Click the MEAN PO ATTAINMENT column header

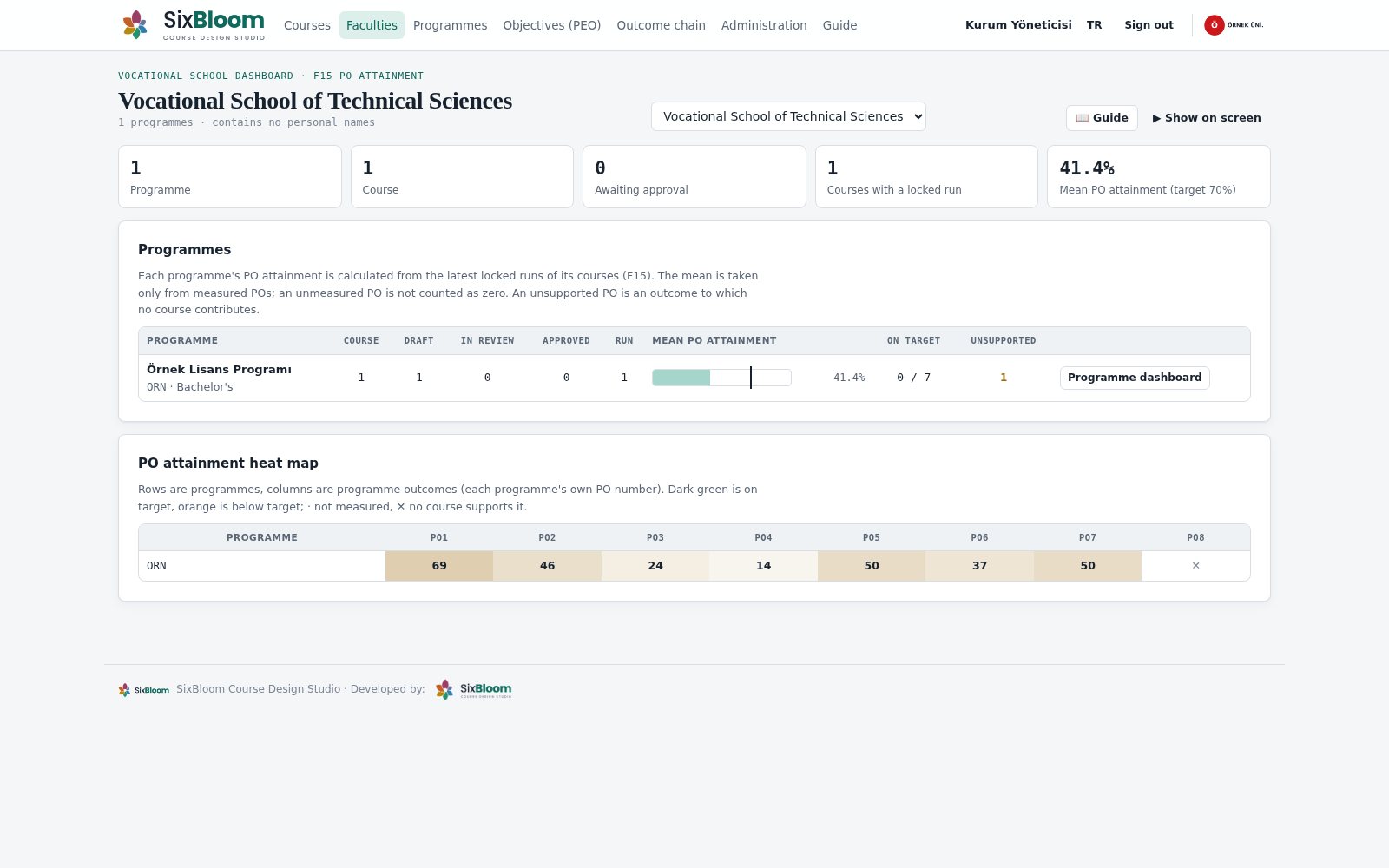pyautogui.click(x=714, y=341)
